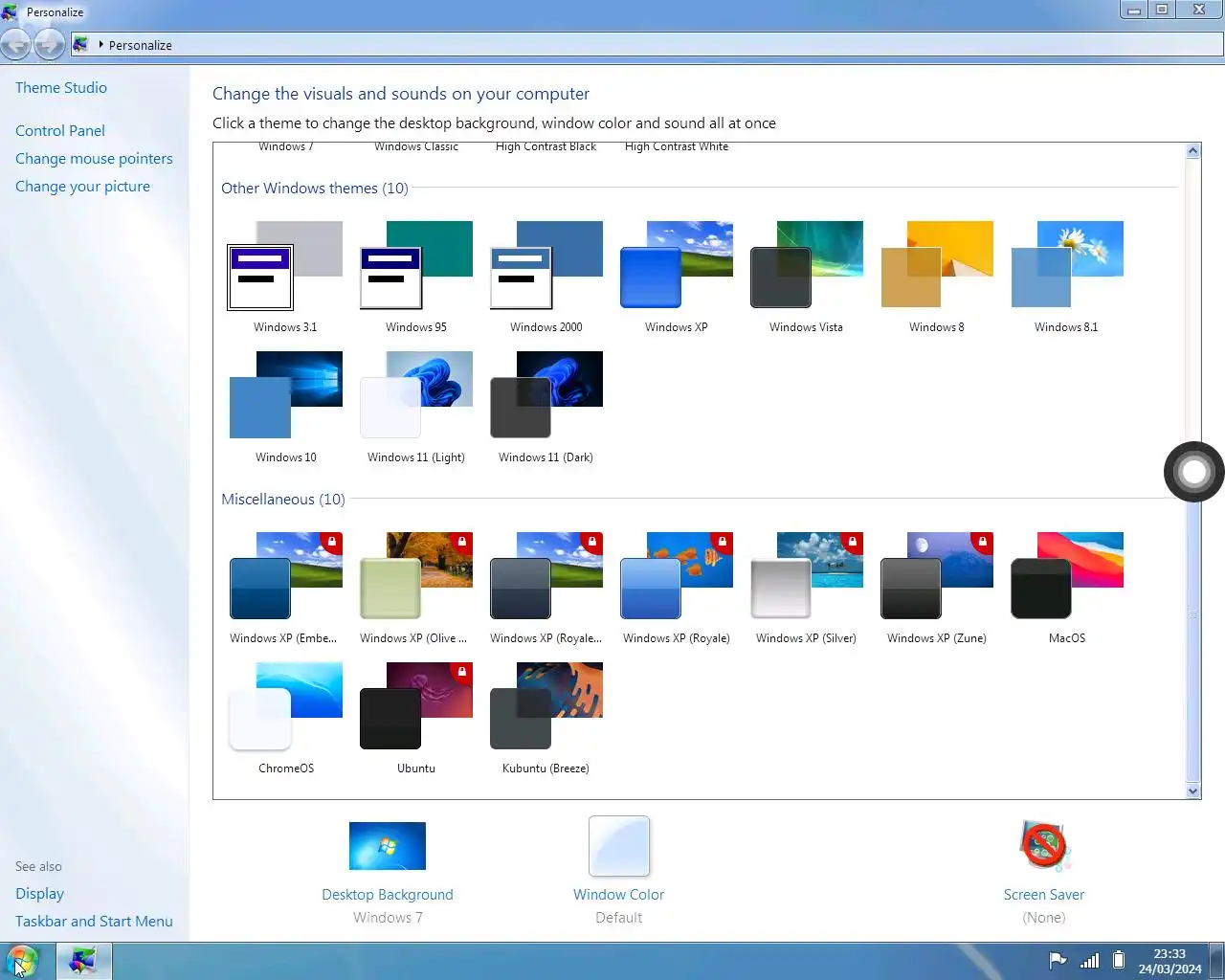
Task: Apply the ChromeOS theme
Action: coord(285,718)
